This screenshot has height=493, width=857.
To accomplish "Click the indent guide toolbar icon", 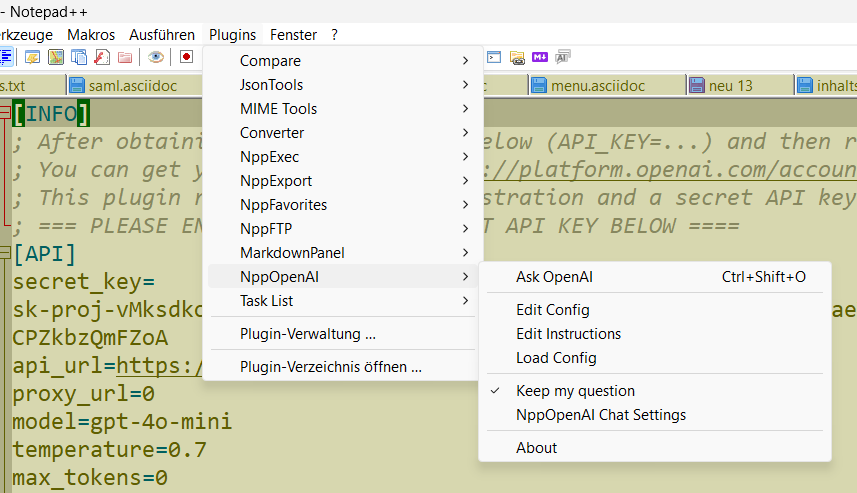I will point(5,57).
